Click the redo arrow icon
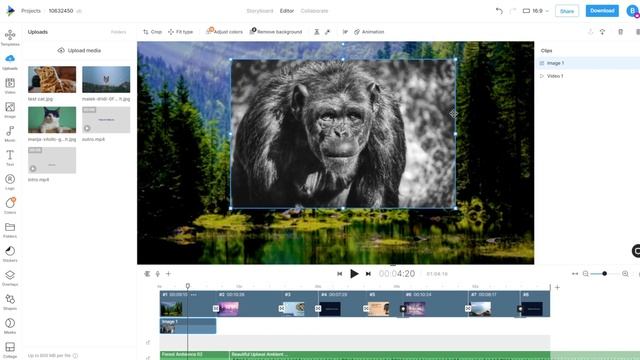The height and width of the screenshot is (360, 640). coord(513,11)
